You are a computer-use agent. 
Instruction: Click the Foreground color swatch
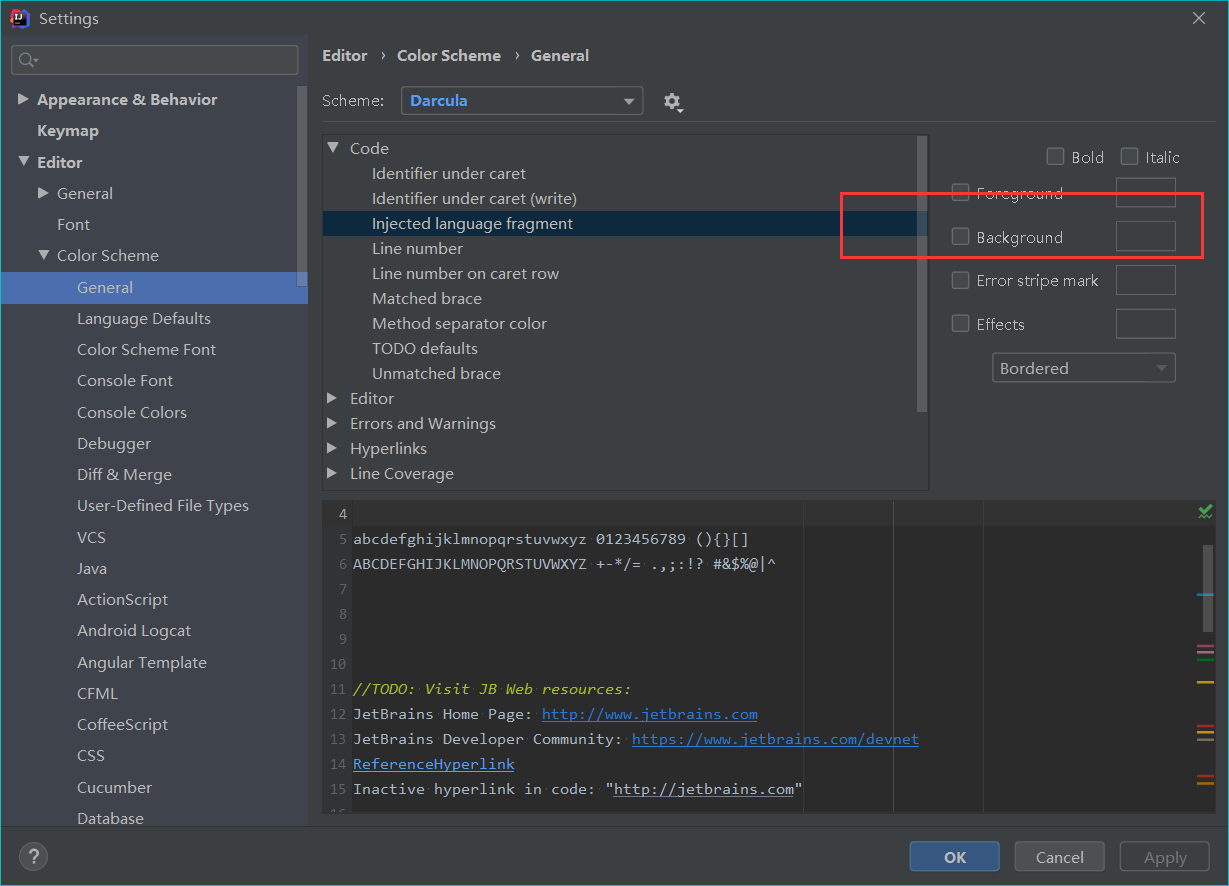pos(1145,192)
